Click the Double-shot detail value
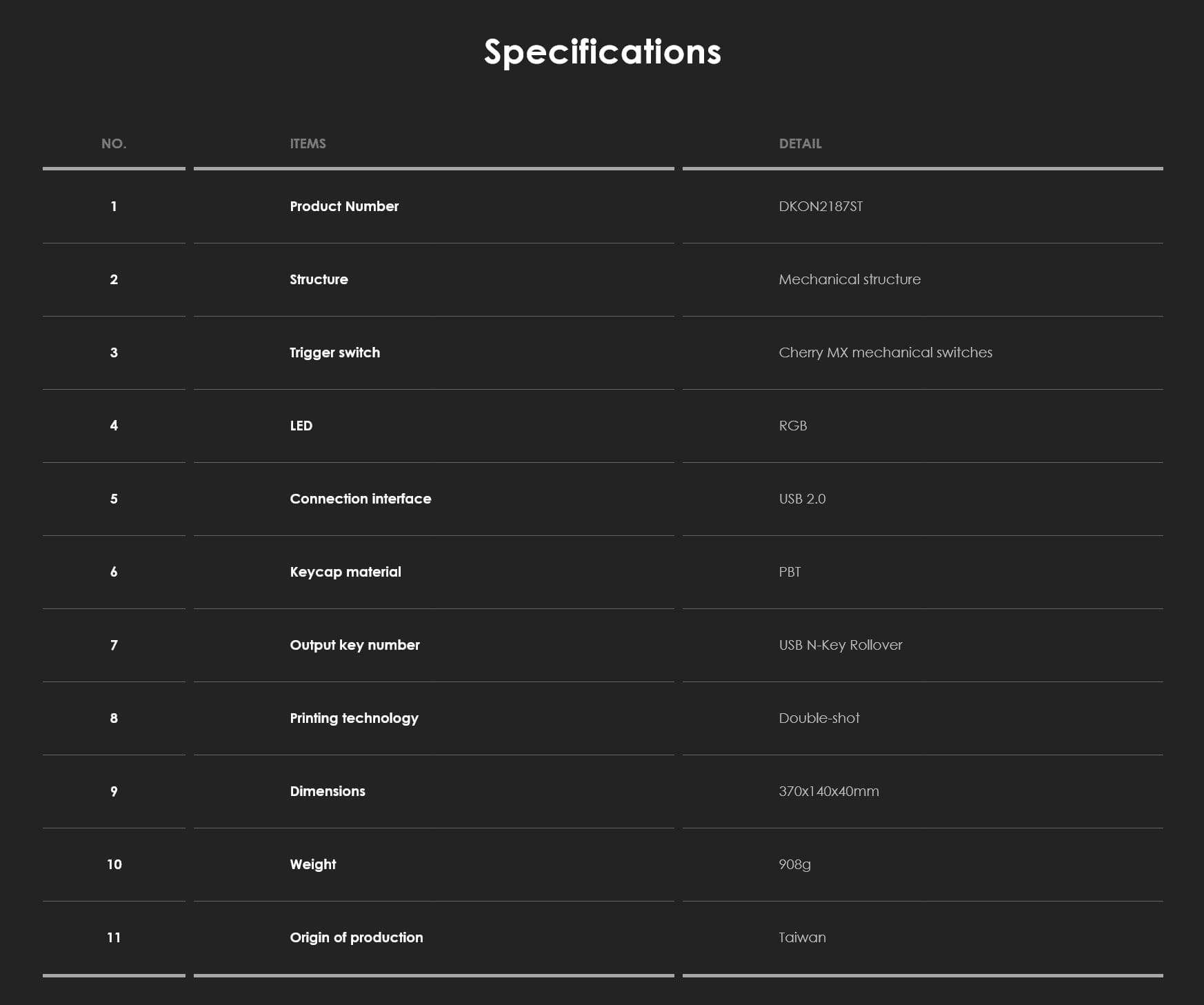 tap(819, 718)
